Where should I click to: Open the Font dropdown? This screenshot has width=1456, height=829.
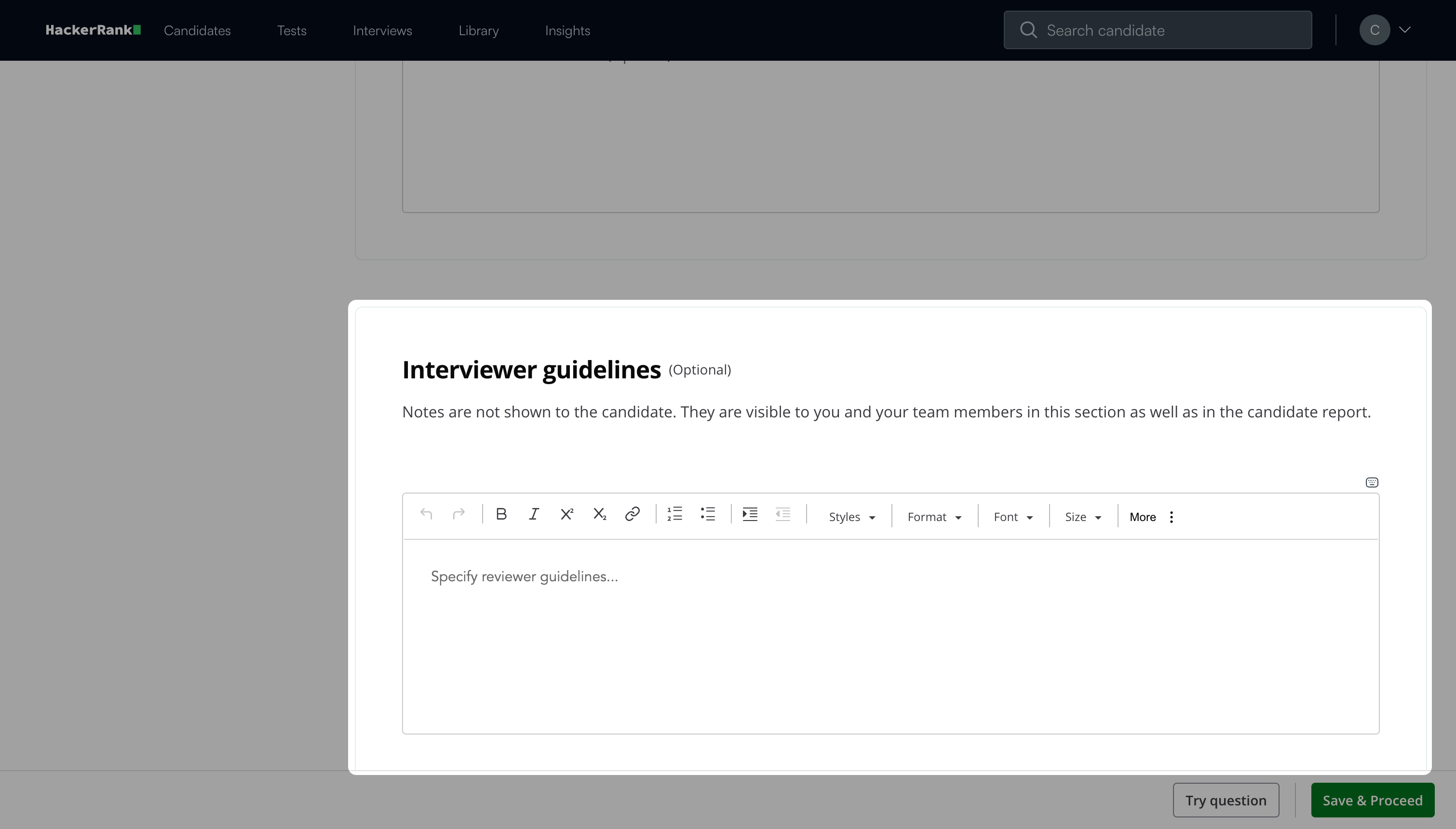coord(1013,517)
